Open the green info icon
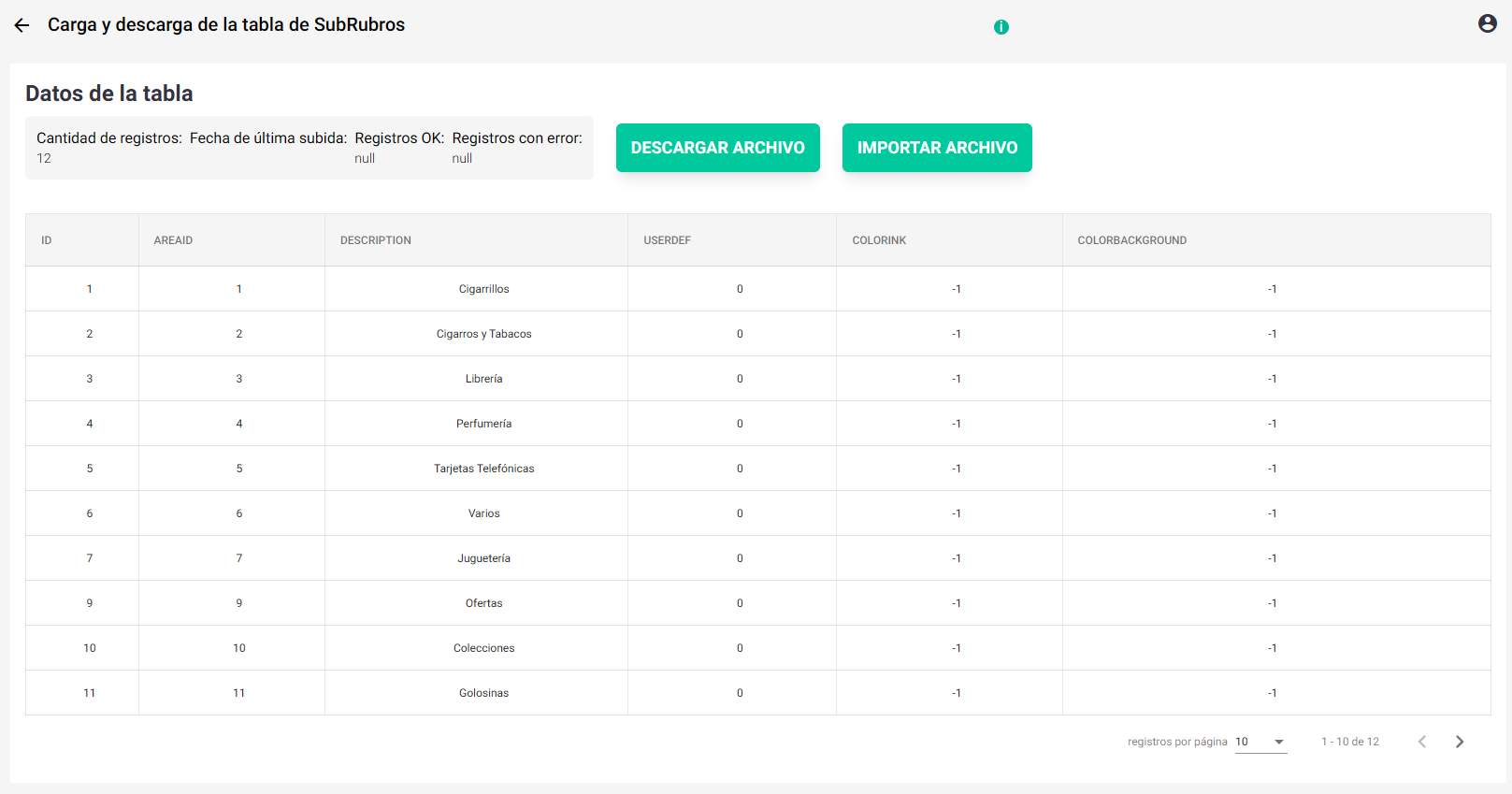Screen dimensions: 1512x794 pos(1001,27)
